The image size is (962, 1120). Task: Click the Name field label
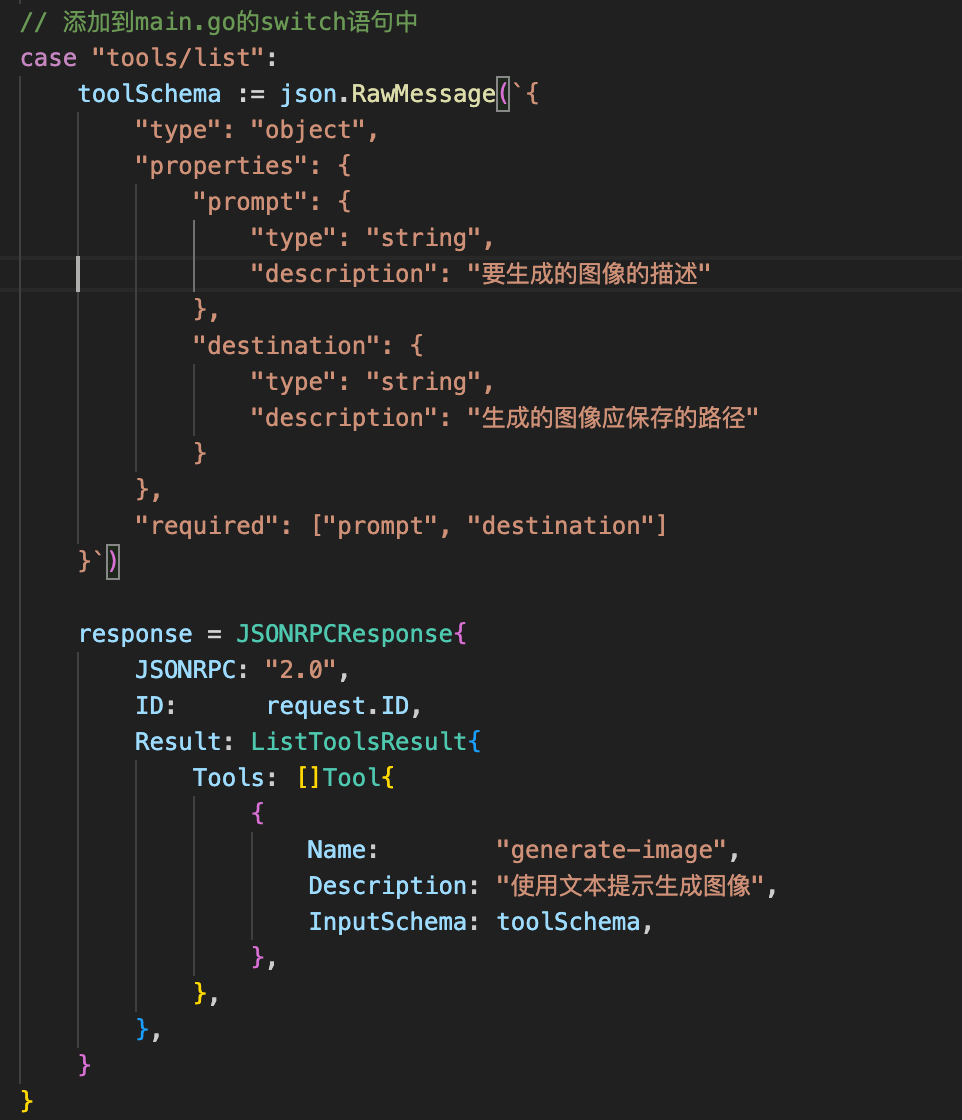(336, 849)
